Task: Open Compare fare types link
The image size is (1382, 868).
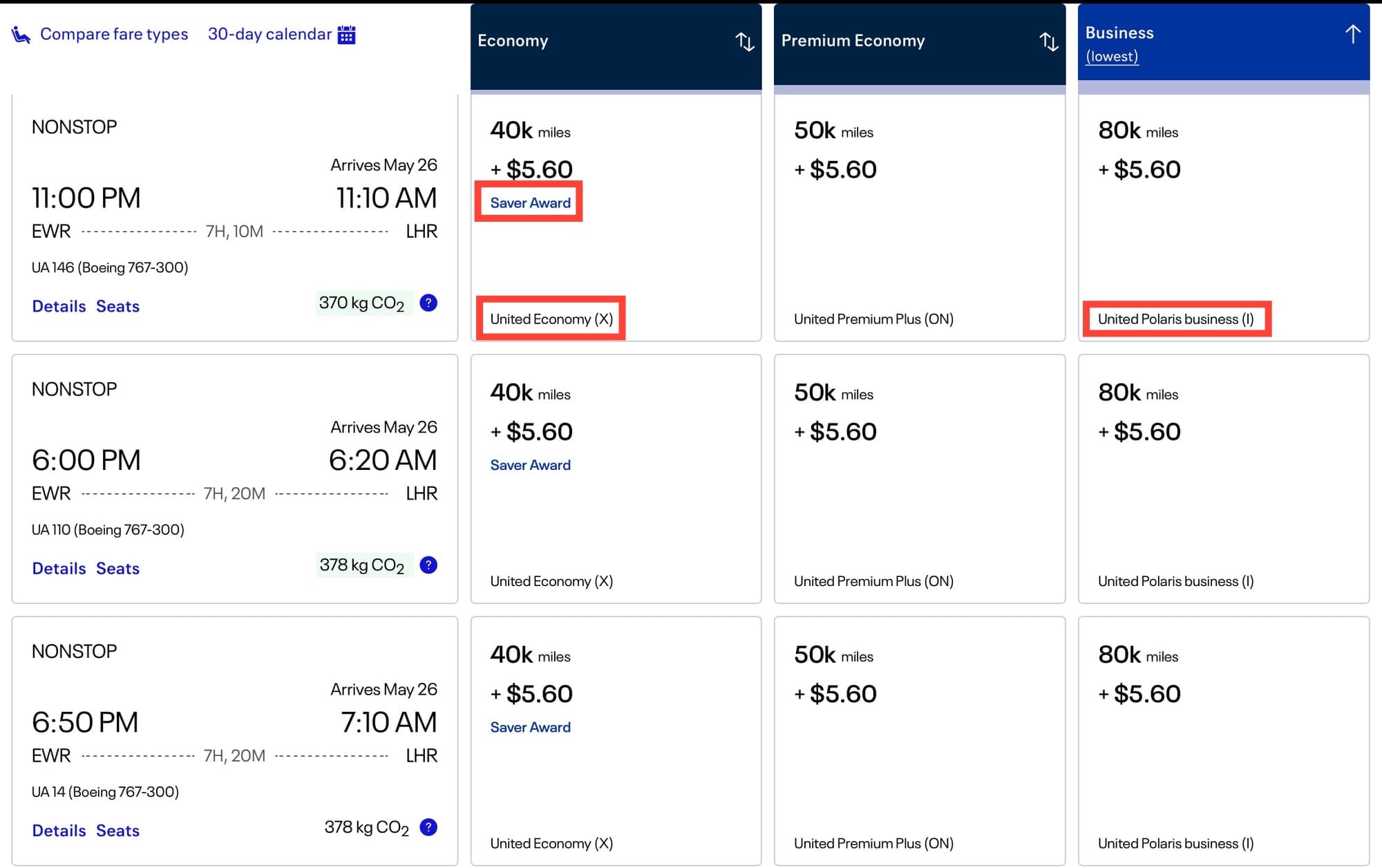Action: pos(114,34)
